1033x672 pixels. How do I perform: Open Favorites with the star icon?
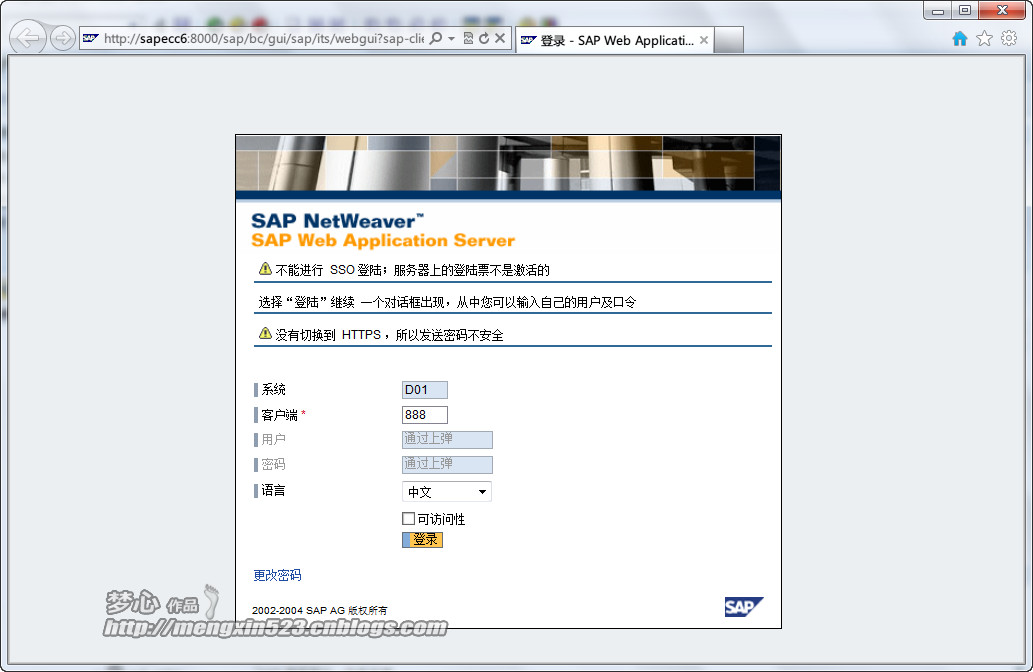tap(984, 39)
